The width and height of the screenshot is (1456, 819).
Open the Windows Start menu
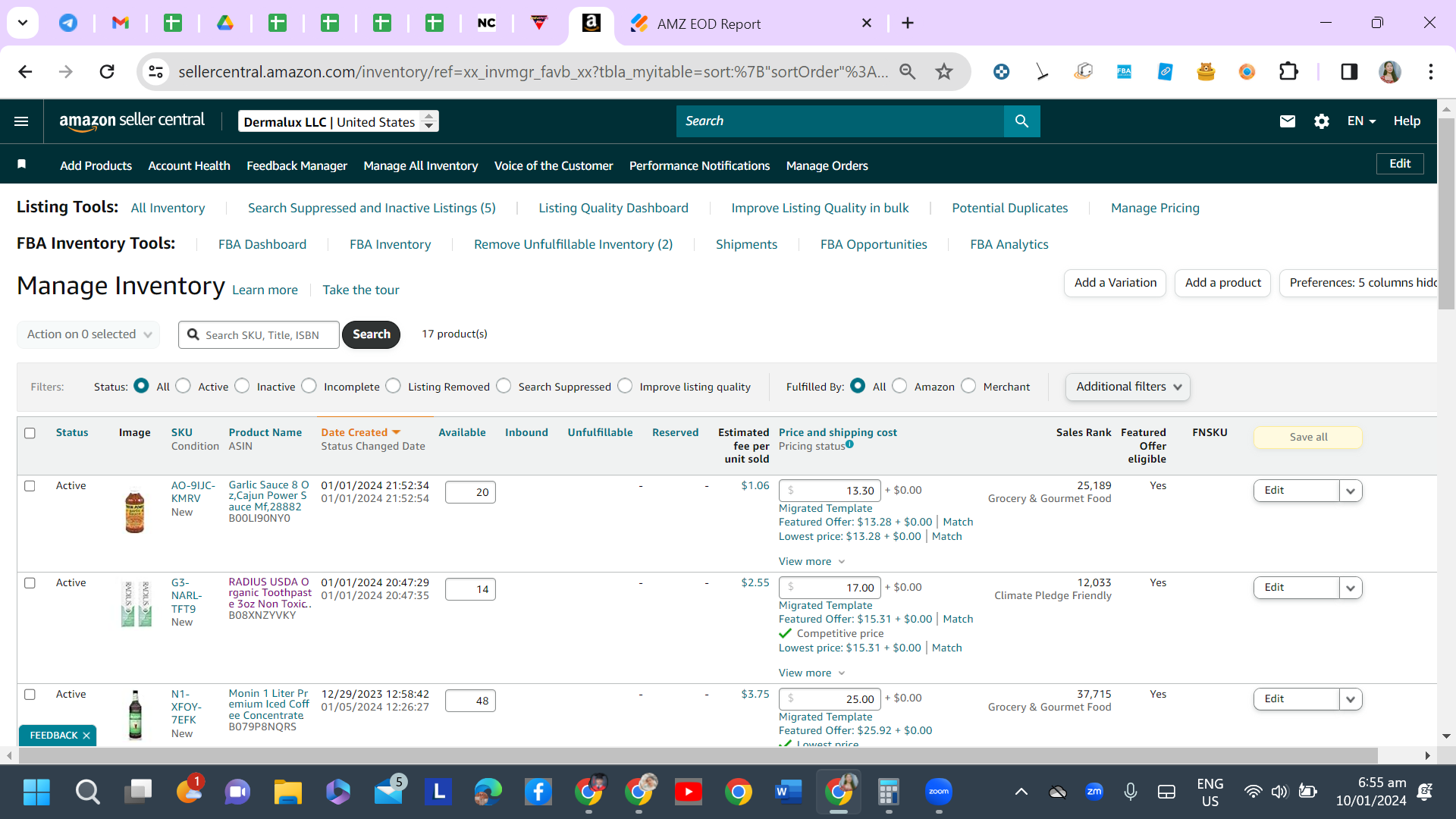point(36,792)
